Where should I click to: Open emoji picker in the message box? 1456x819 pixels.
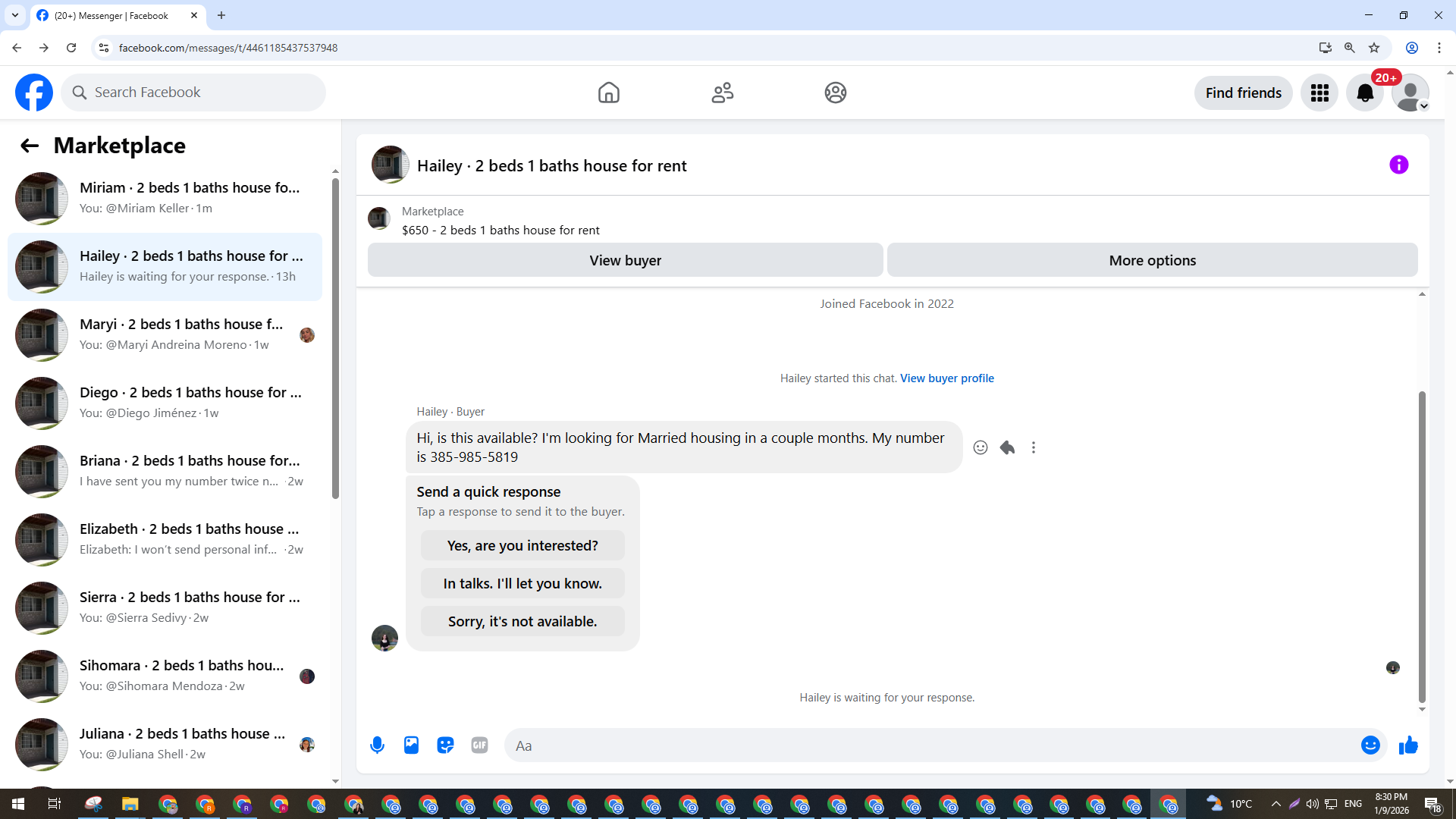[x=1370, y=745]
